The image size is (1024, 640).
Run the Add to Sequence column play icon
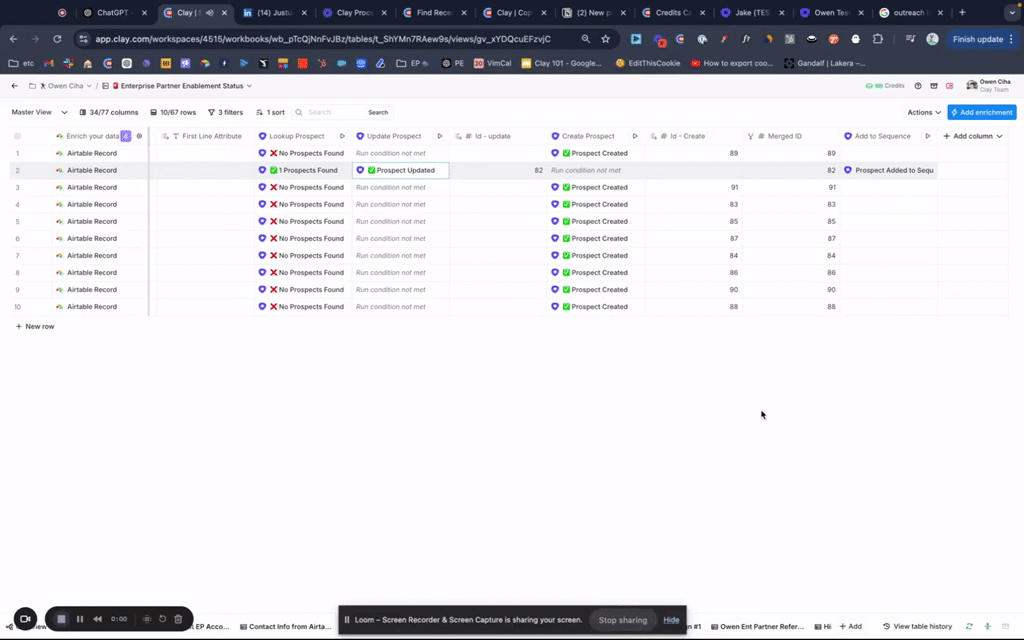pos(928,136)
